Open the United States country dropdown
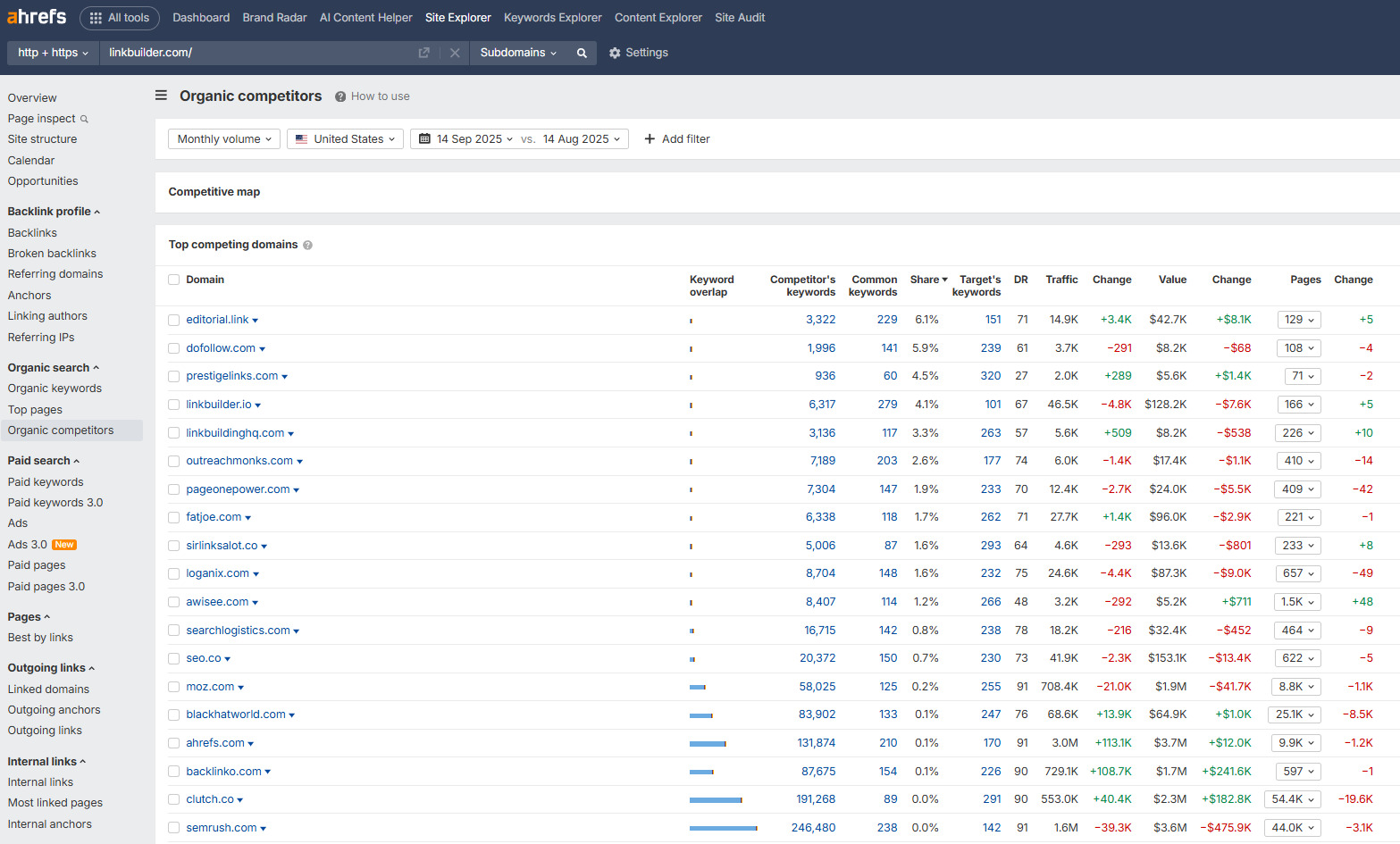Viewport: 1400px width, 844px height. point(345,138)
